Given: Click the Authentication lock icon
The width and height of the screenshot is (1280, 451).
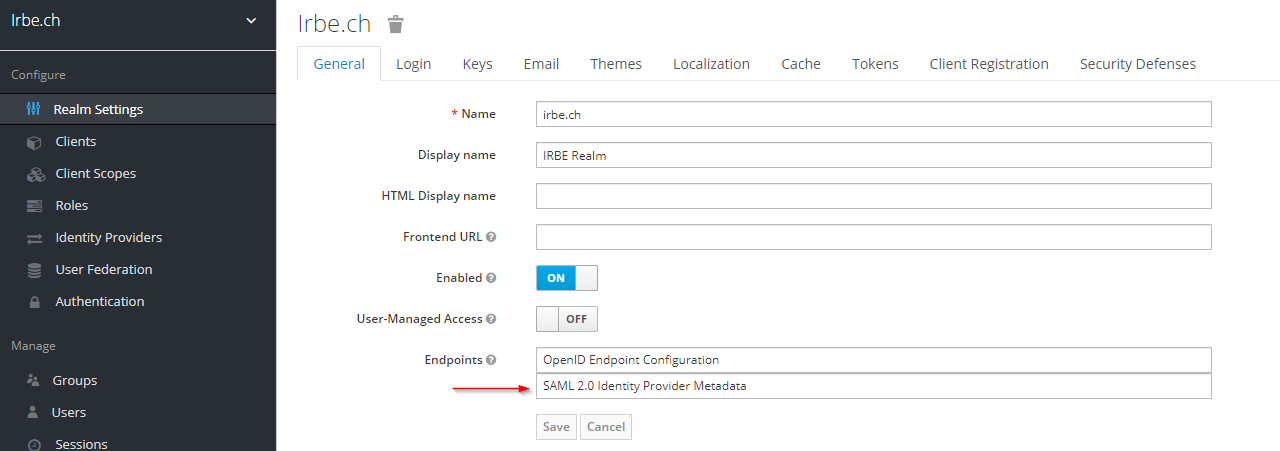Looking at the screenshot, I should coord(35,302).
